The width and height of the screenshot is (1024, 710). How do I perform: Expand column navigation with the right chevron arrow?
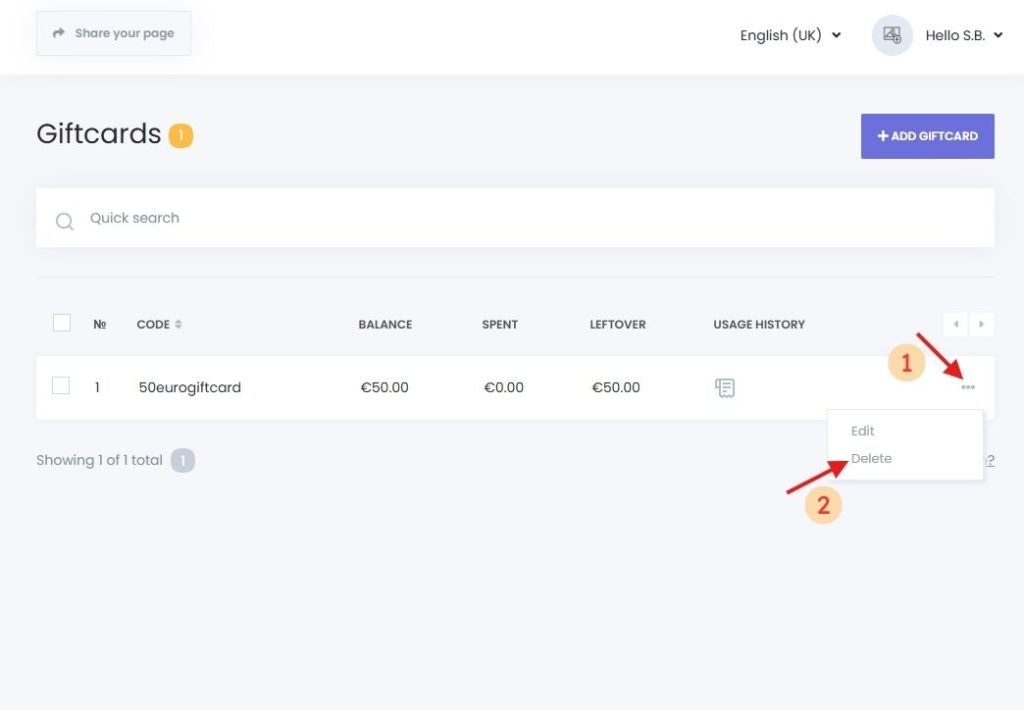point(981,324)
